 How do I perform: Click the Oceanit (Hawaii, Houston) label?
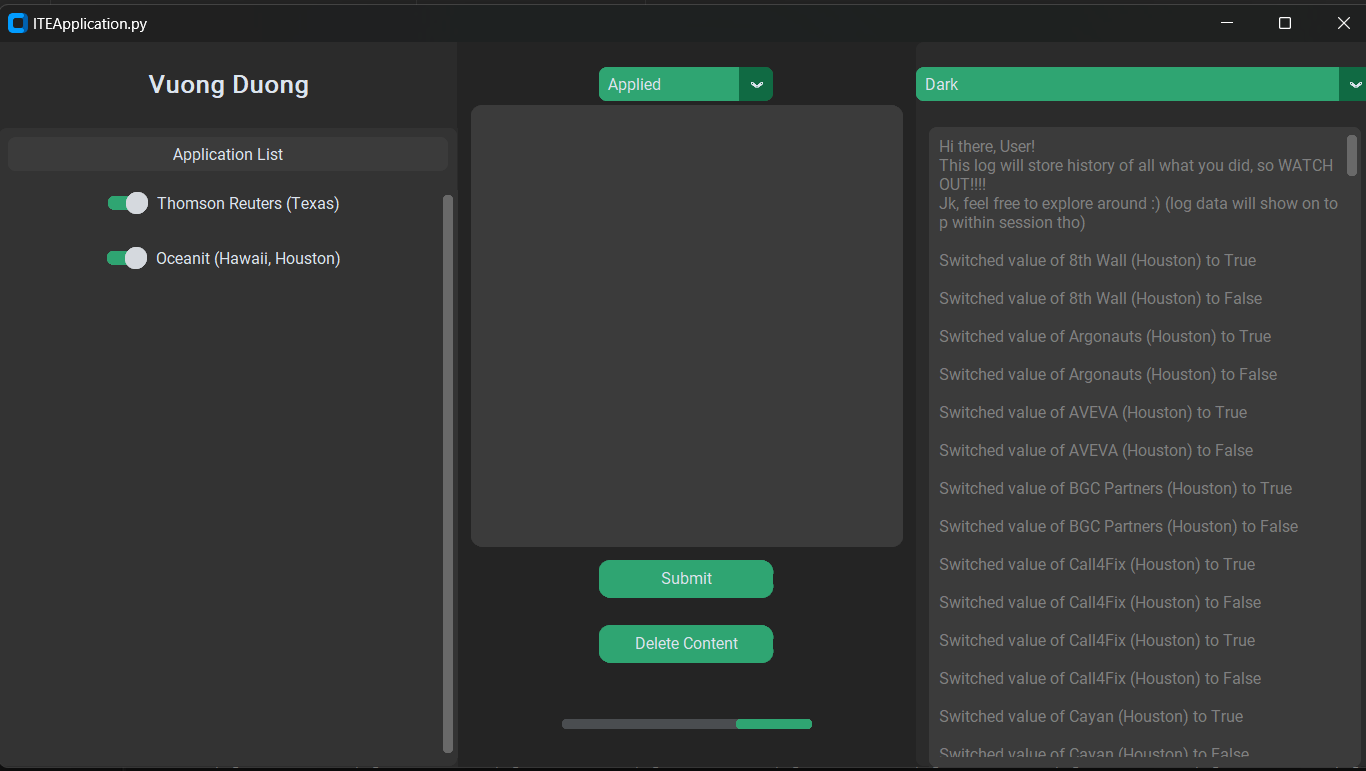246,258
